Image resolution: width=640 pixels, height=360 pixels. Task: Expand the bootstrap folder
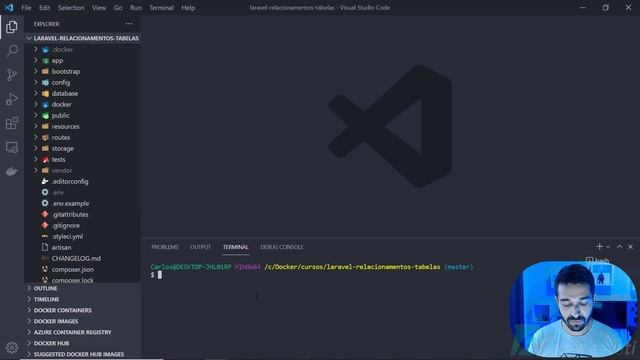pos(82,71)
